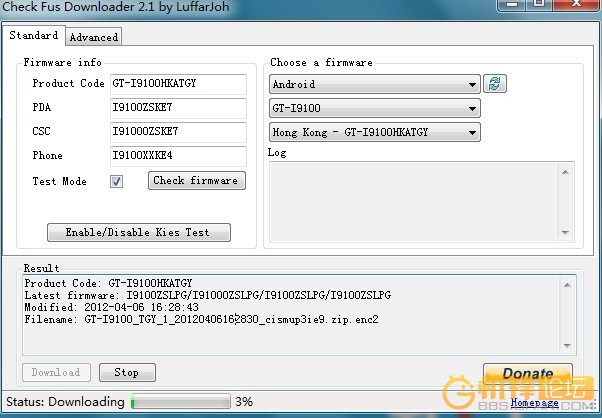The image size is (602, 418).
Task: Open the Homepage link
Action: pos(533,403)
